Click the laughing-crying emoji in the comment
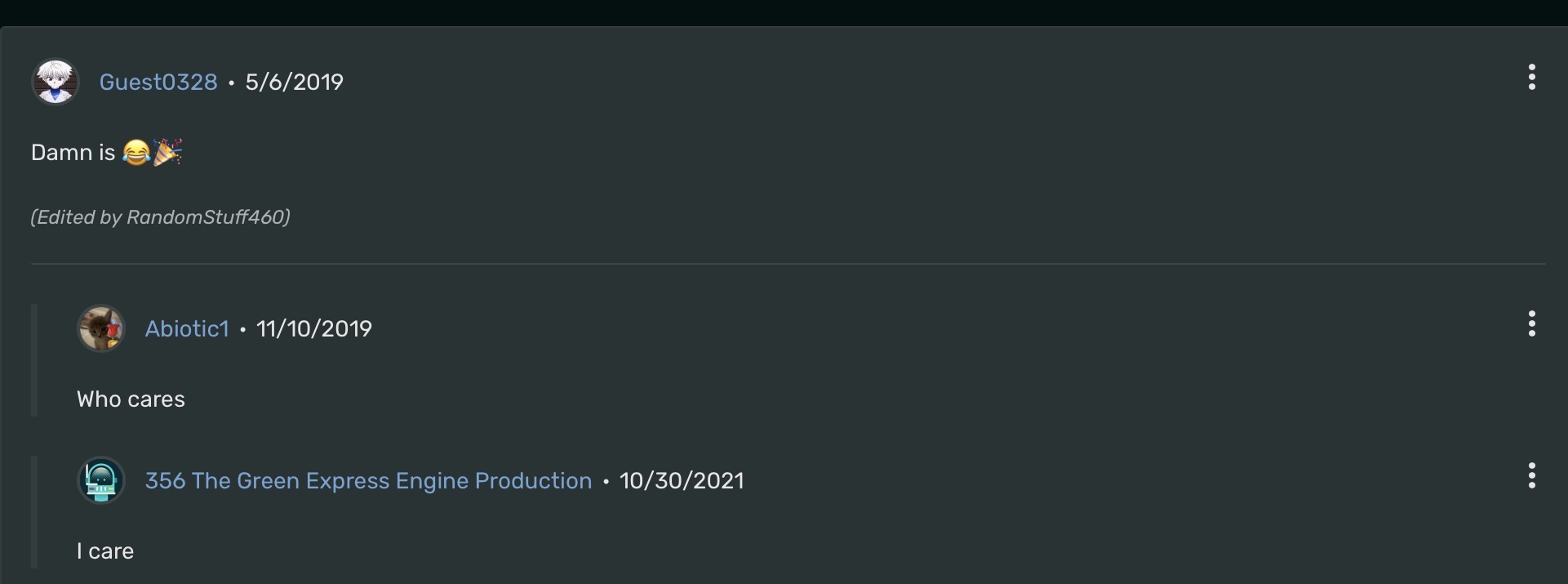The width and height of the screenshot is (1568, 584). pyautogui.click(x=136, y=153)
